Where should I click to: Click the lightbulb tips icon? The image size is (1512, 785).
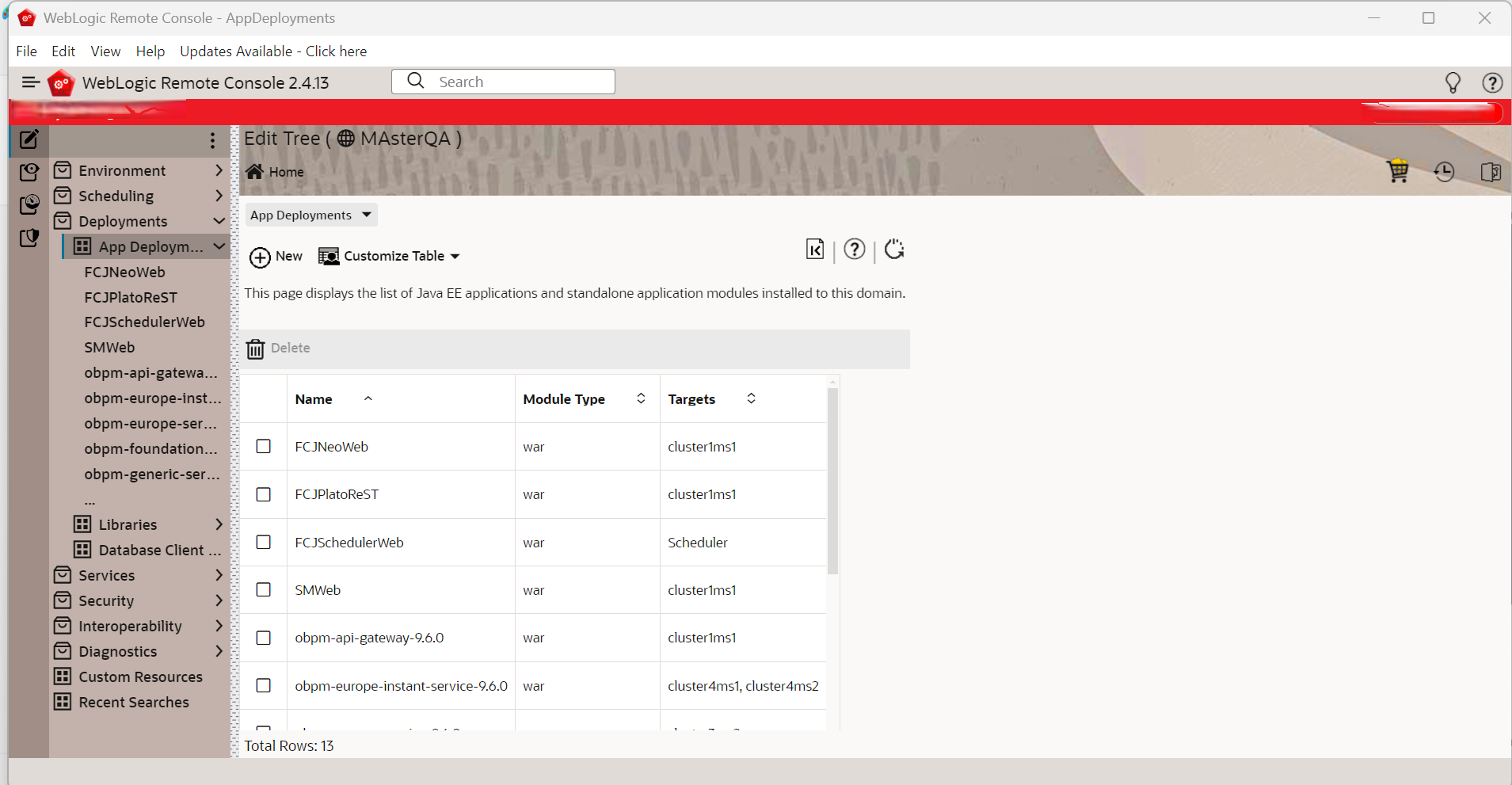[1453, 82]
